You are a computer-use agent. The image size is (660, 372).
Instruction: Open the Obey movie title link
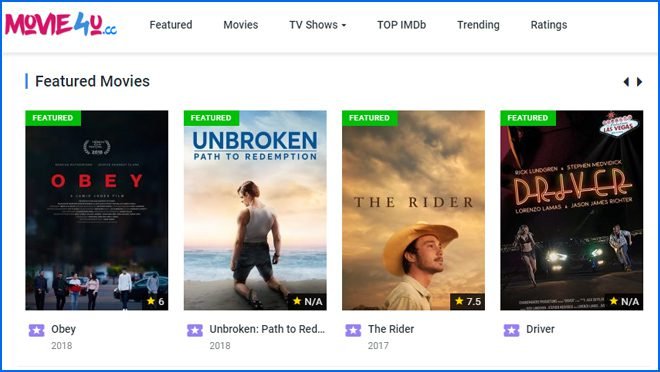tap(64, 329)
